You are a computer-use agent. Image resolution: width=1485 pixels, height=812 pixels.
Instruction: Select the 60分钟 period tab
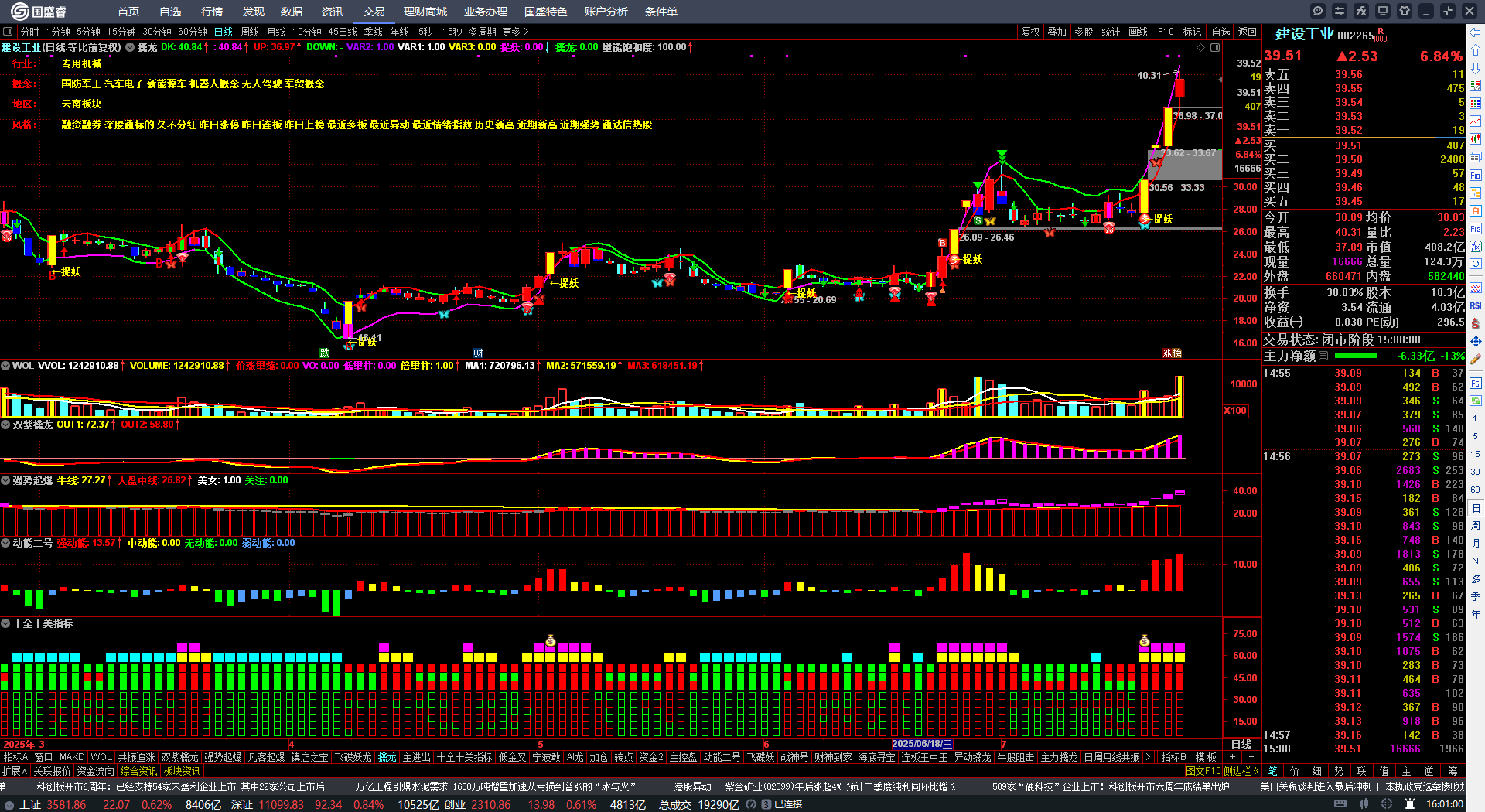click(192, 32)
